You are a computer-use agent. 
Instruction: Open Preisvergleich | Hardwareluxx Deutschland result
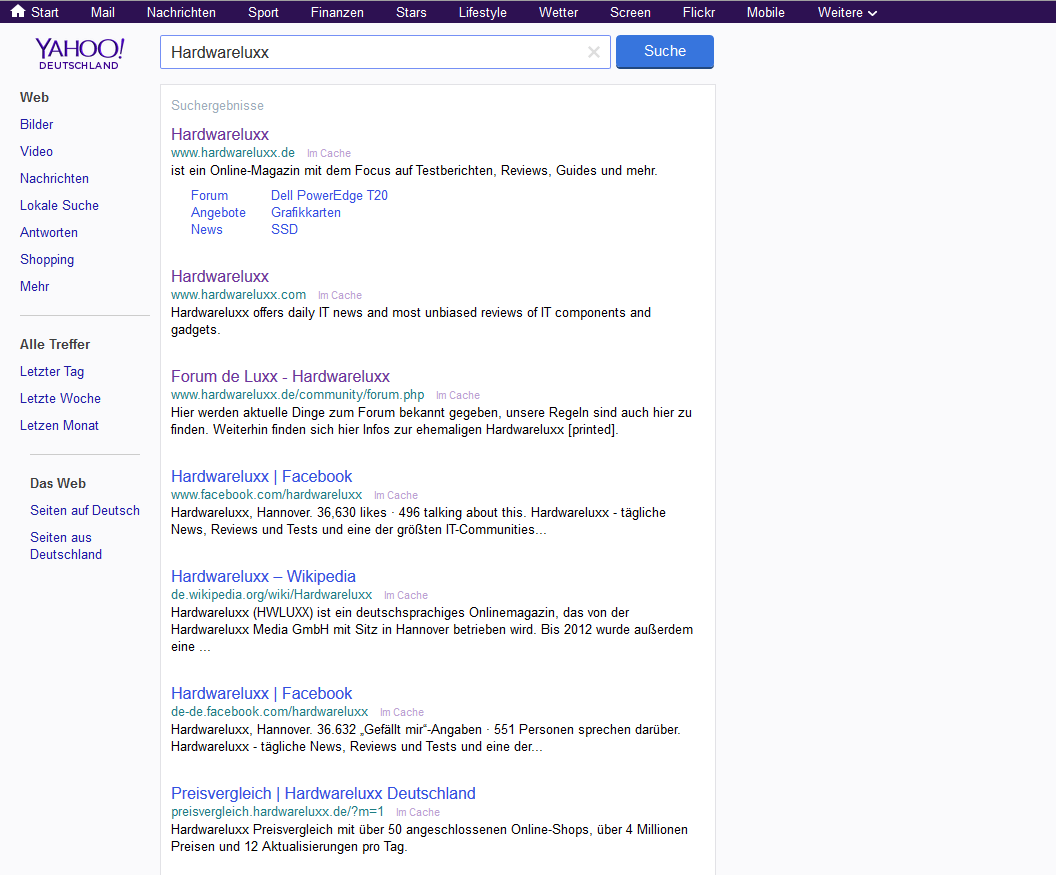(x=323, y=793)
